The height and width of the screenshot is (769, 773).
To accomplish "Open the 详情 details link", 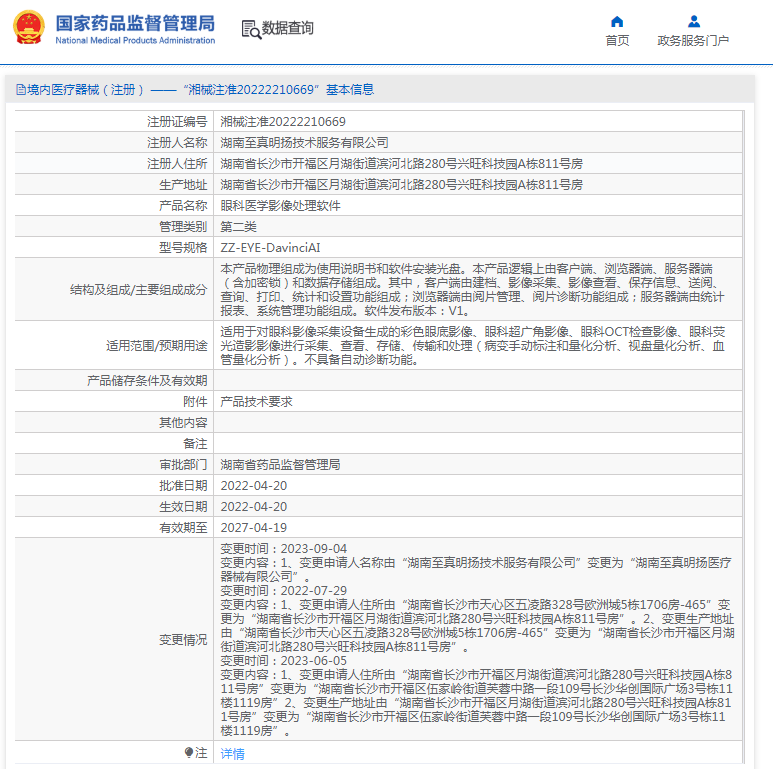I will pyautogui.click(x=232, y=753).
